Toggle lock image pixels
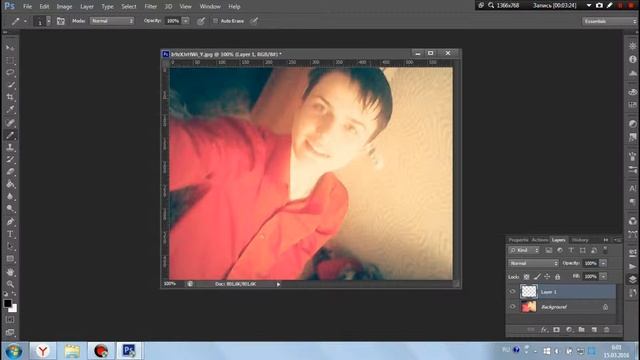Image resolution: width=640 pixels, height=360 pixels. [537, 277]
